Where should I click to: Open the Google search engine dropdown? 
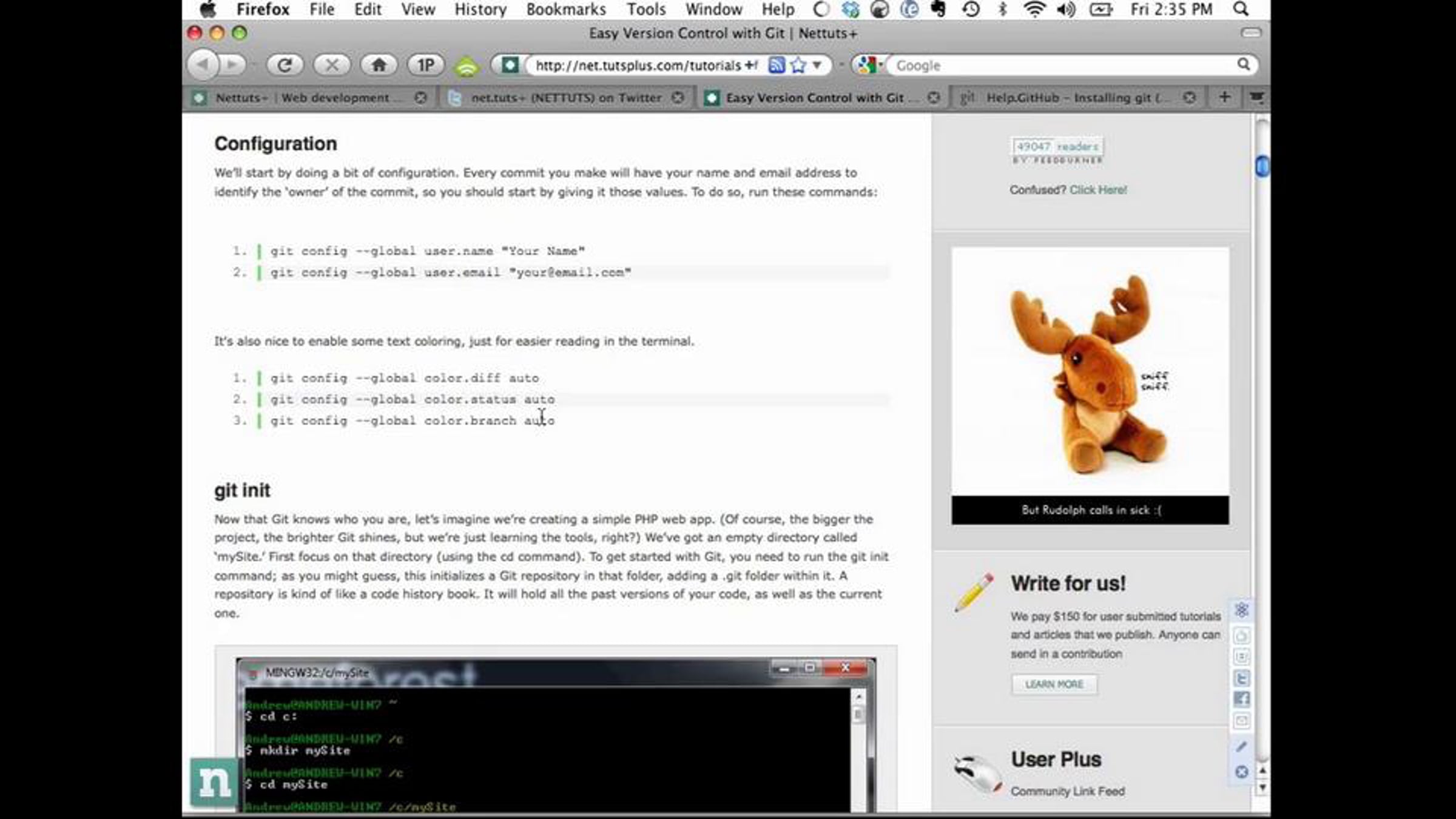click(x=868, y=65)
